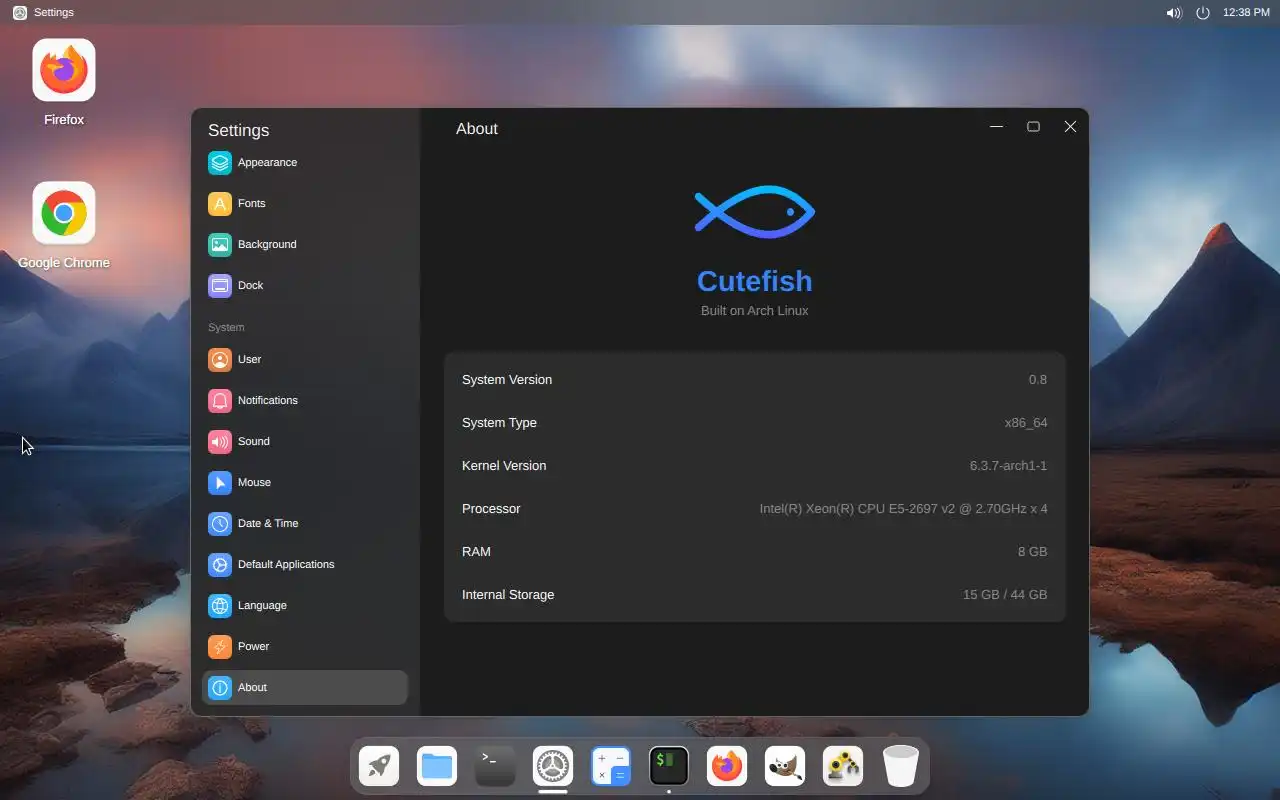The image size is (1280, 800).
Task: Click the Cutefish title text
Action: 755,281
